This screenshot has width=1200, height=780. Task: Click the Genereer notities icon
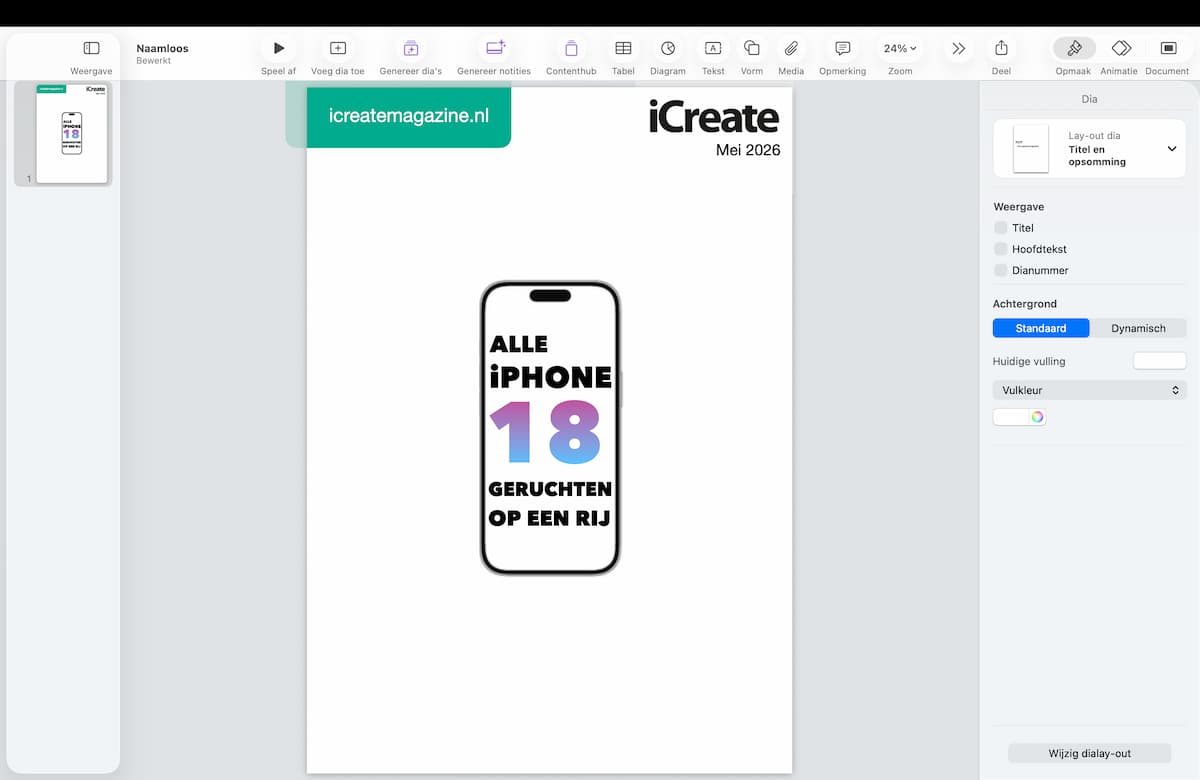pyautogui.click(x=494, y=48)
